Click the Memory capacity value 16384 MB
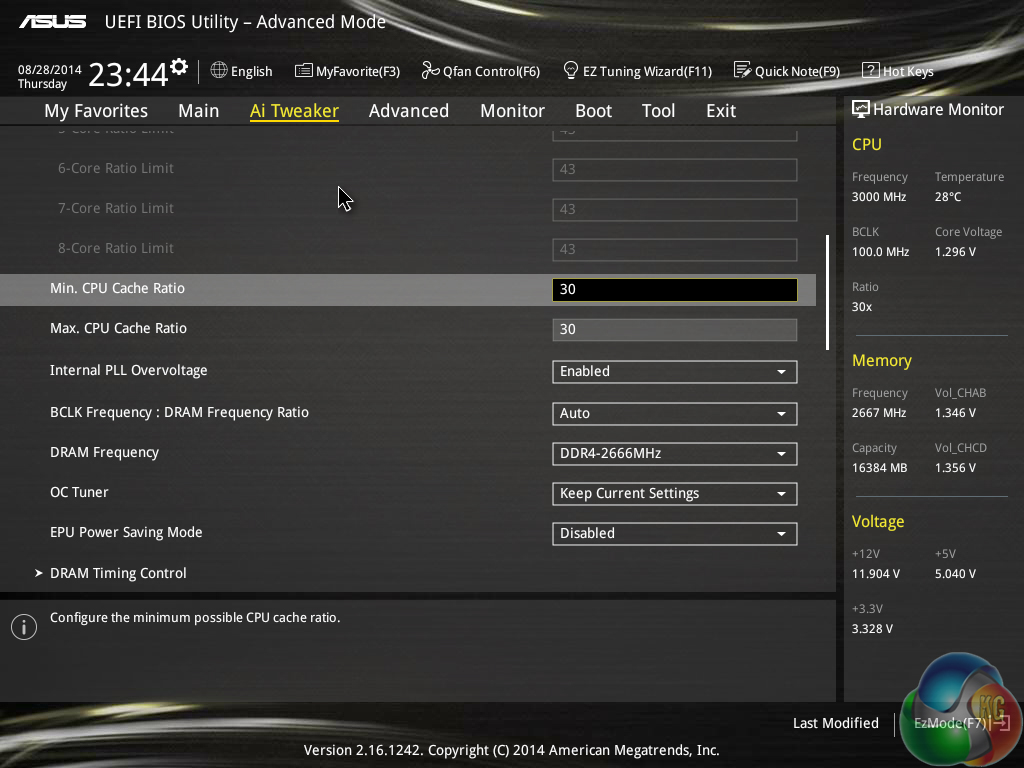The image size is (1024, 768). coord(880,468)
